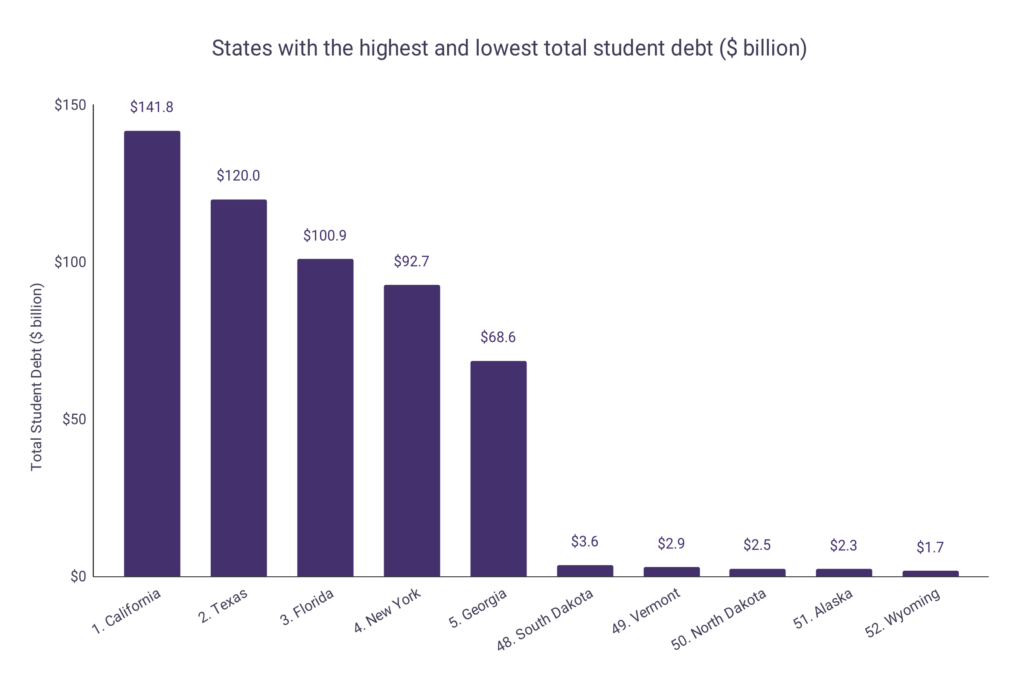Click the California bar
Viewport: 1024px width, 683px height.
(x=152, y=354)
